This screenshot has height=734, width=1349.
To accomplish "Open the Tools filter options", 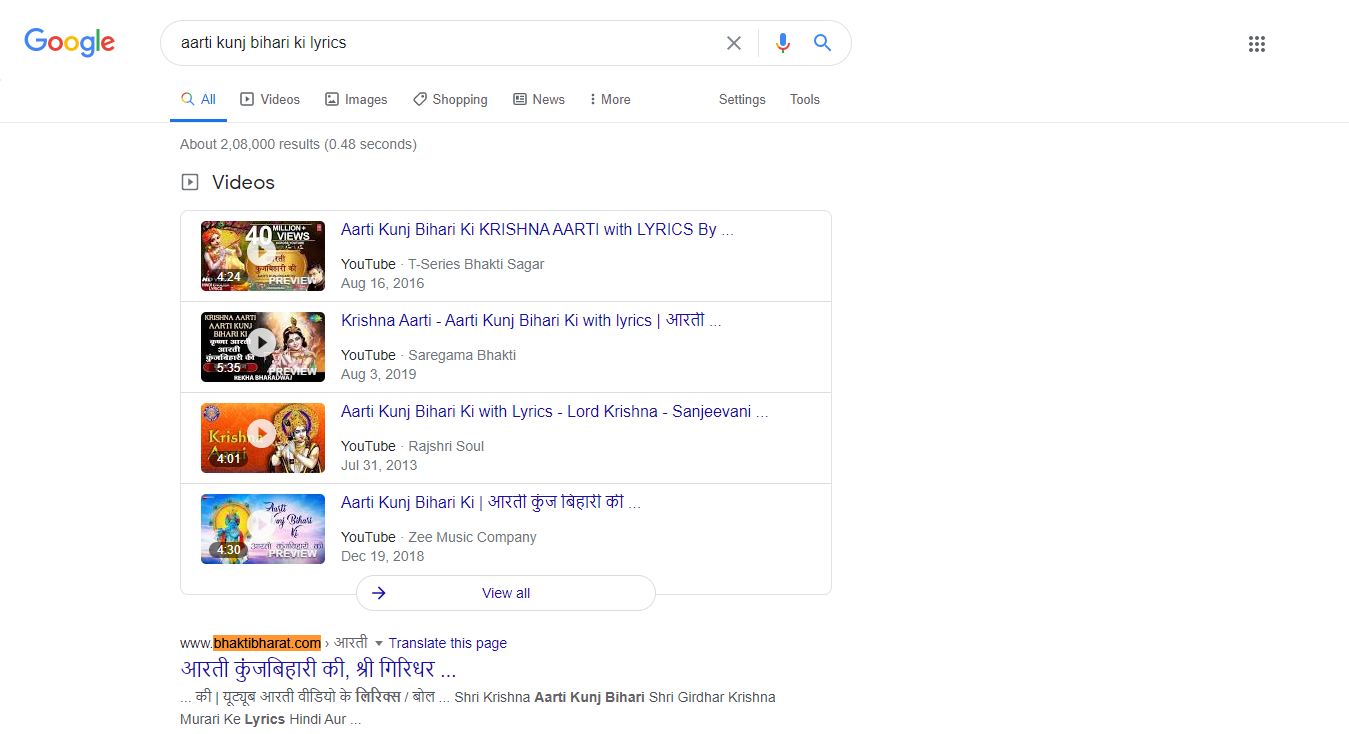I will 804,100.
